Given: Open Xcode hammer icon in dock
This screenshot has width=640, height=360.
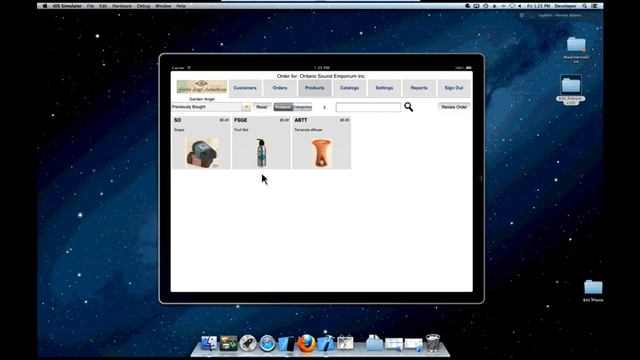Looking at the screenshot, I should pyautogui.click(x=326, y=343).
